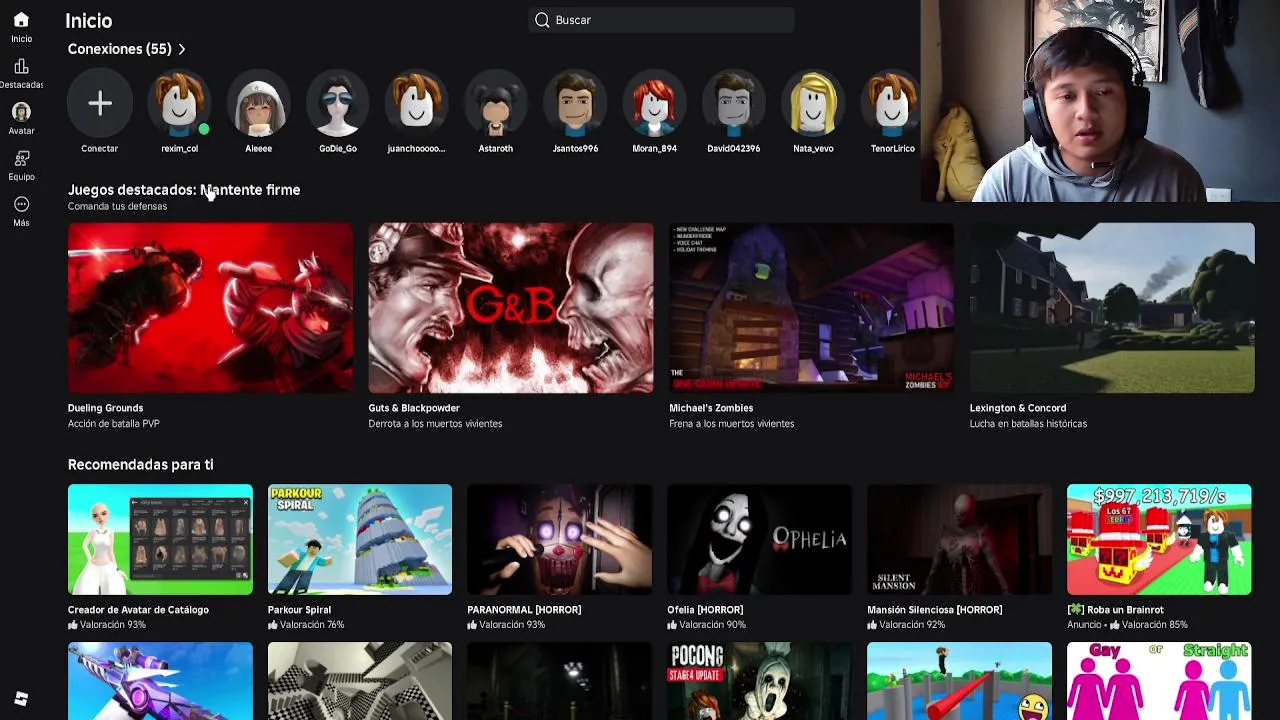Click the search magnifier icon
This screenshot has width=1280, height=720.
point(542,20)
